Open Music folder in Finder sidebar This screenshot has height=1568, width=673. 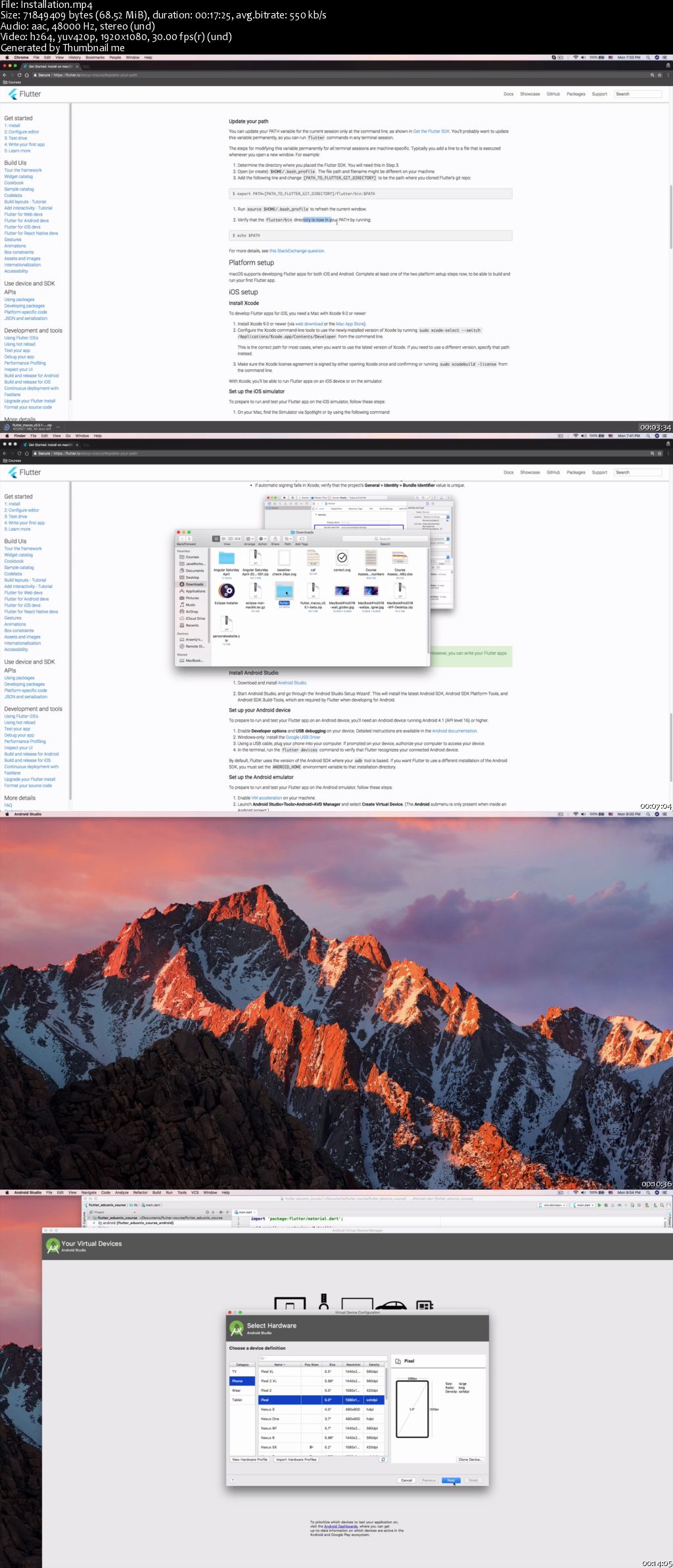(x=190, y=605)
